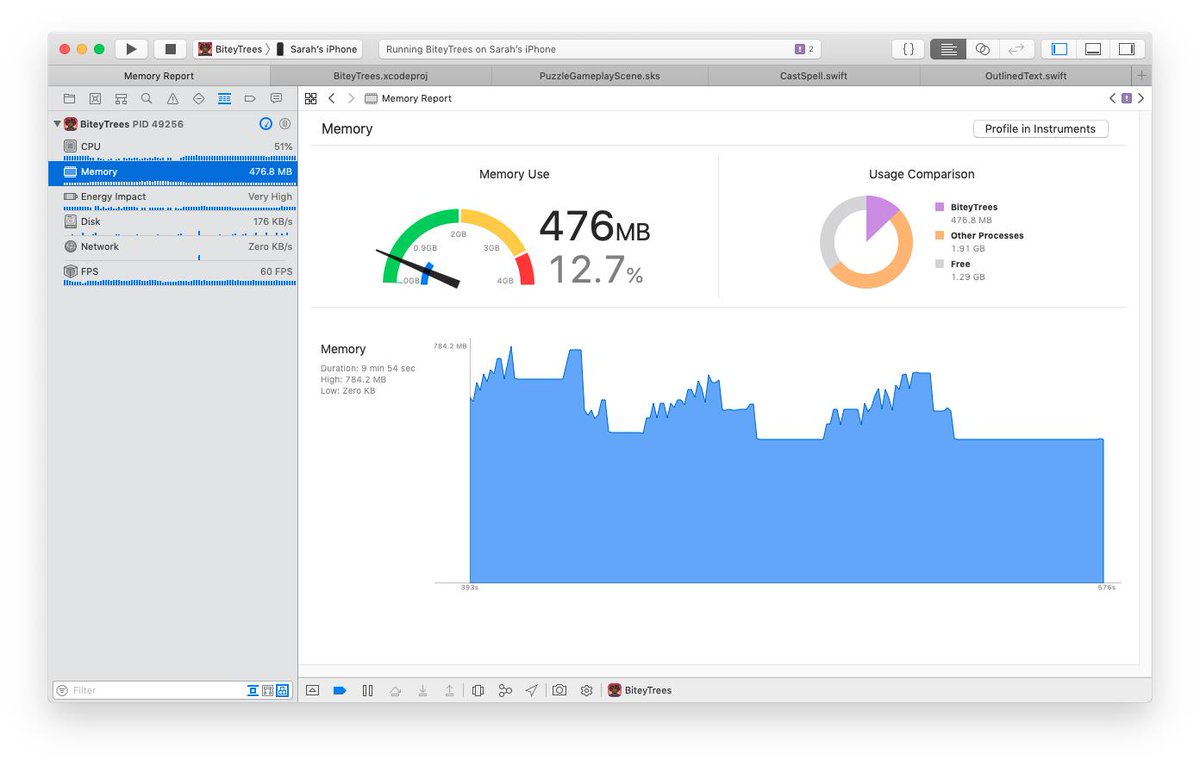Select the Disk gauge row
Image resolution: width=1200 pixels, height=766 pixels.
[x=173, y=222]
